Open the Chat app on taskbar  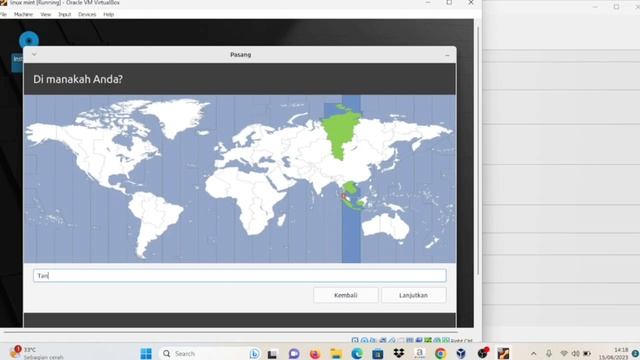(x=293, y=353)
